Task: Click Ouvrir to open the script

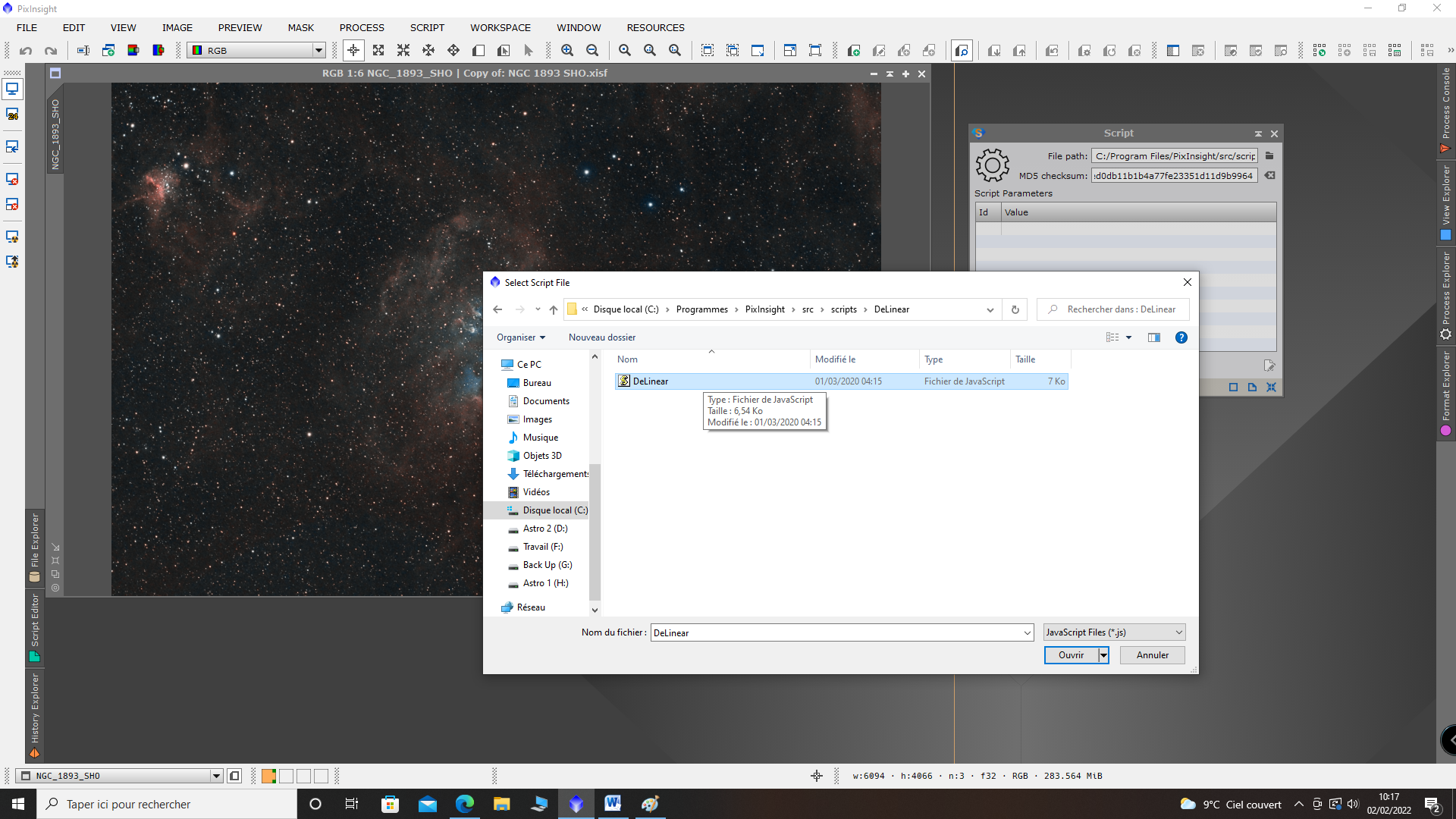Action: pos(1071,655)
